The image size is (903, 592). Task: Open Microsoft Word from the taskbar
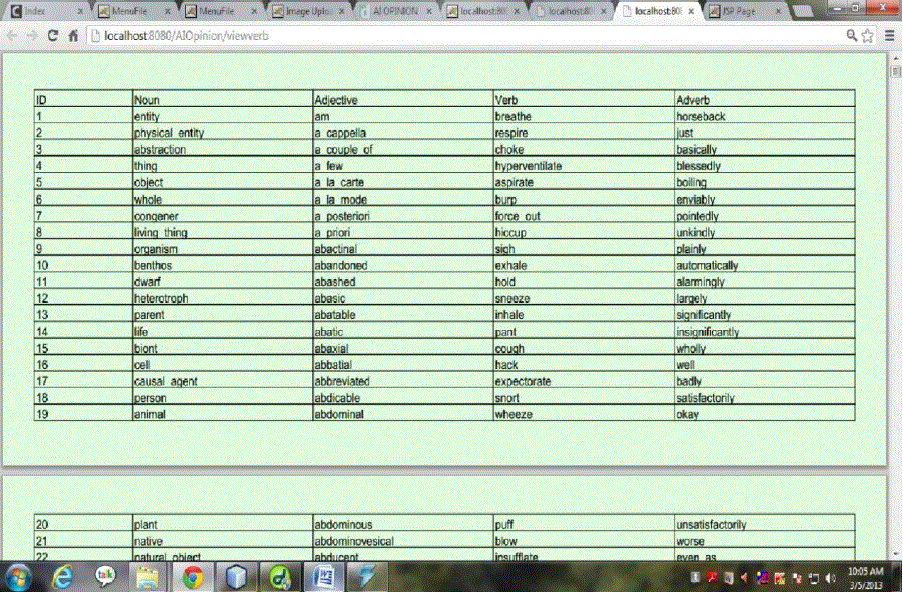322,576
